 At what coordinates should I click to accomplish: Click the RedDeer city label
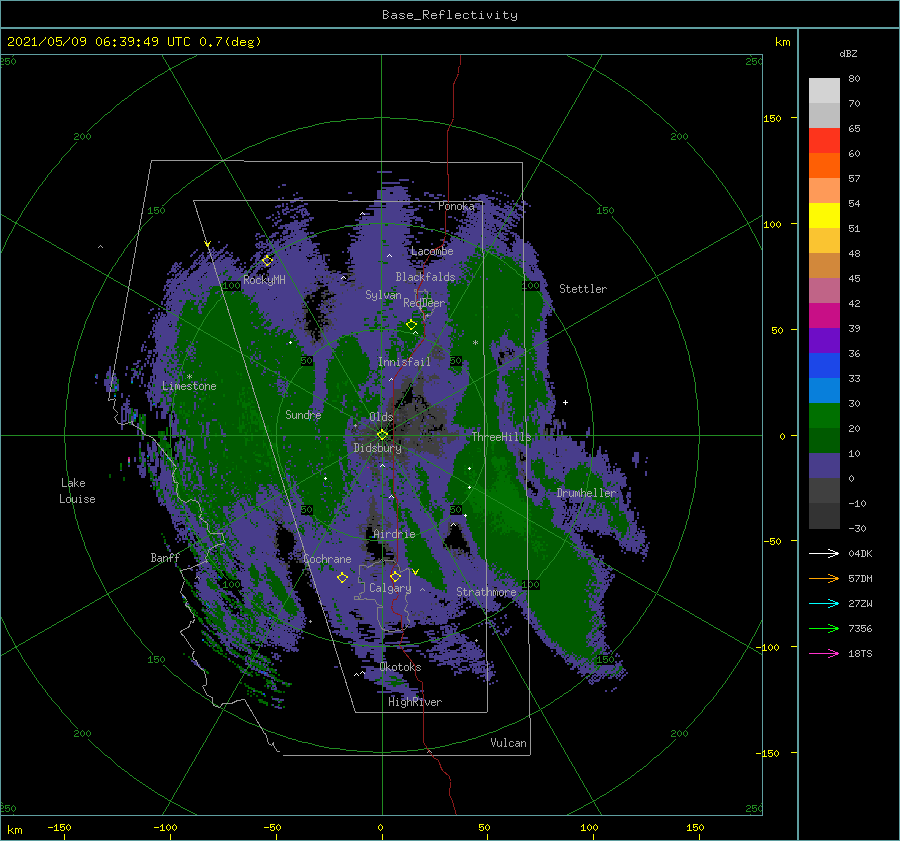424,303
